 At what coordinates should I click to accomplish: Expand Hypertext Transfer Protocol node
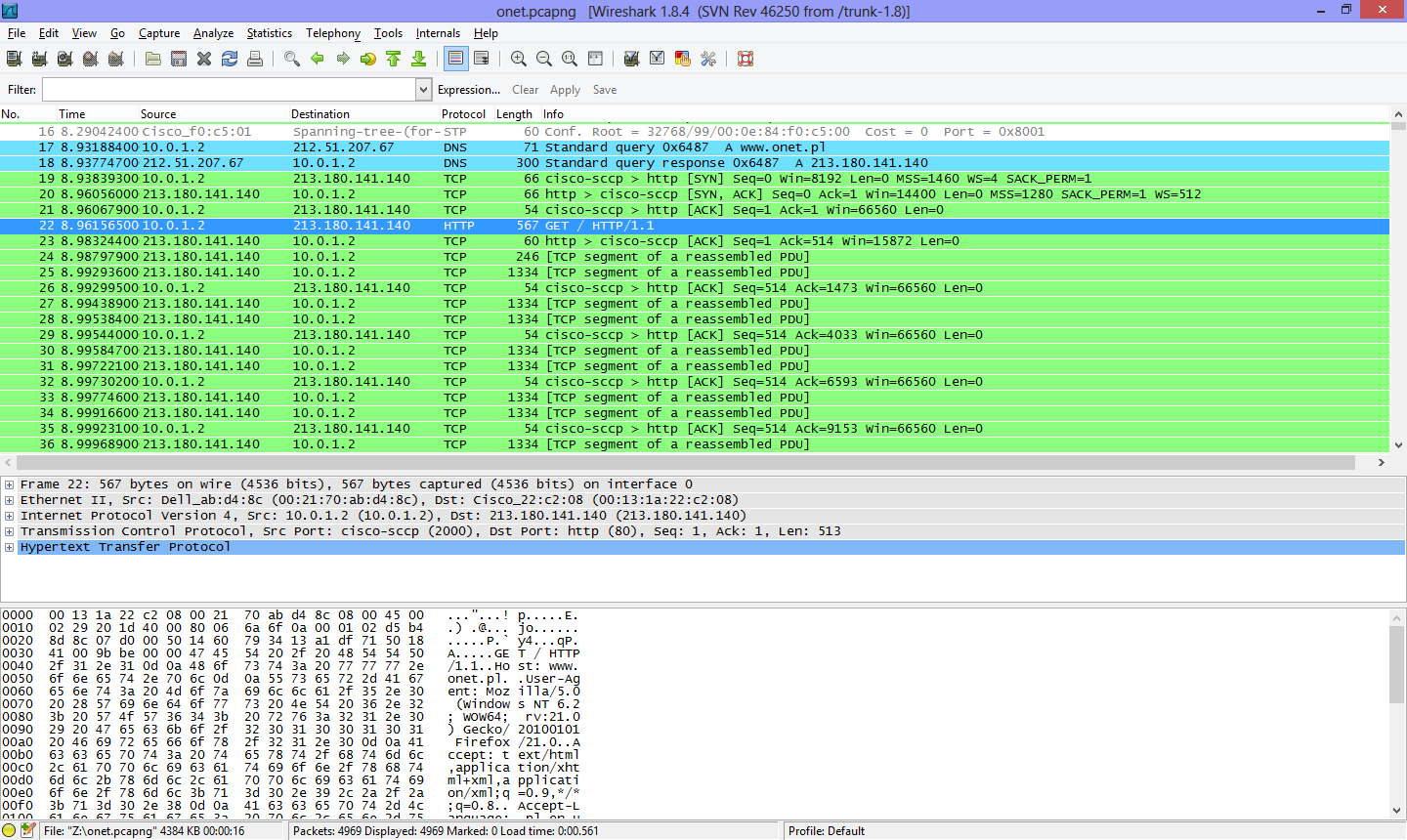pos(9,547)
